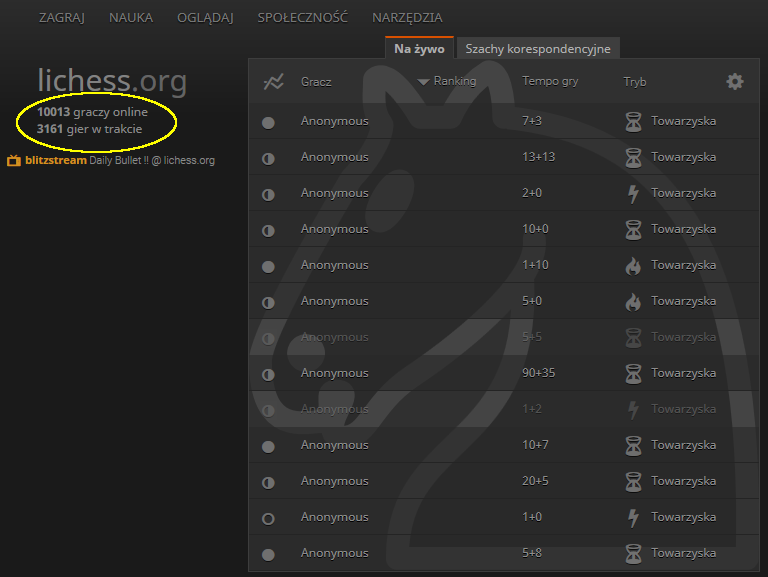Click the hourglass icon in the 13+13 row
Viewport: 768px width, 577px height.
tap(633, 158)
